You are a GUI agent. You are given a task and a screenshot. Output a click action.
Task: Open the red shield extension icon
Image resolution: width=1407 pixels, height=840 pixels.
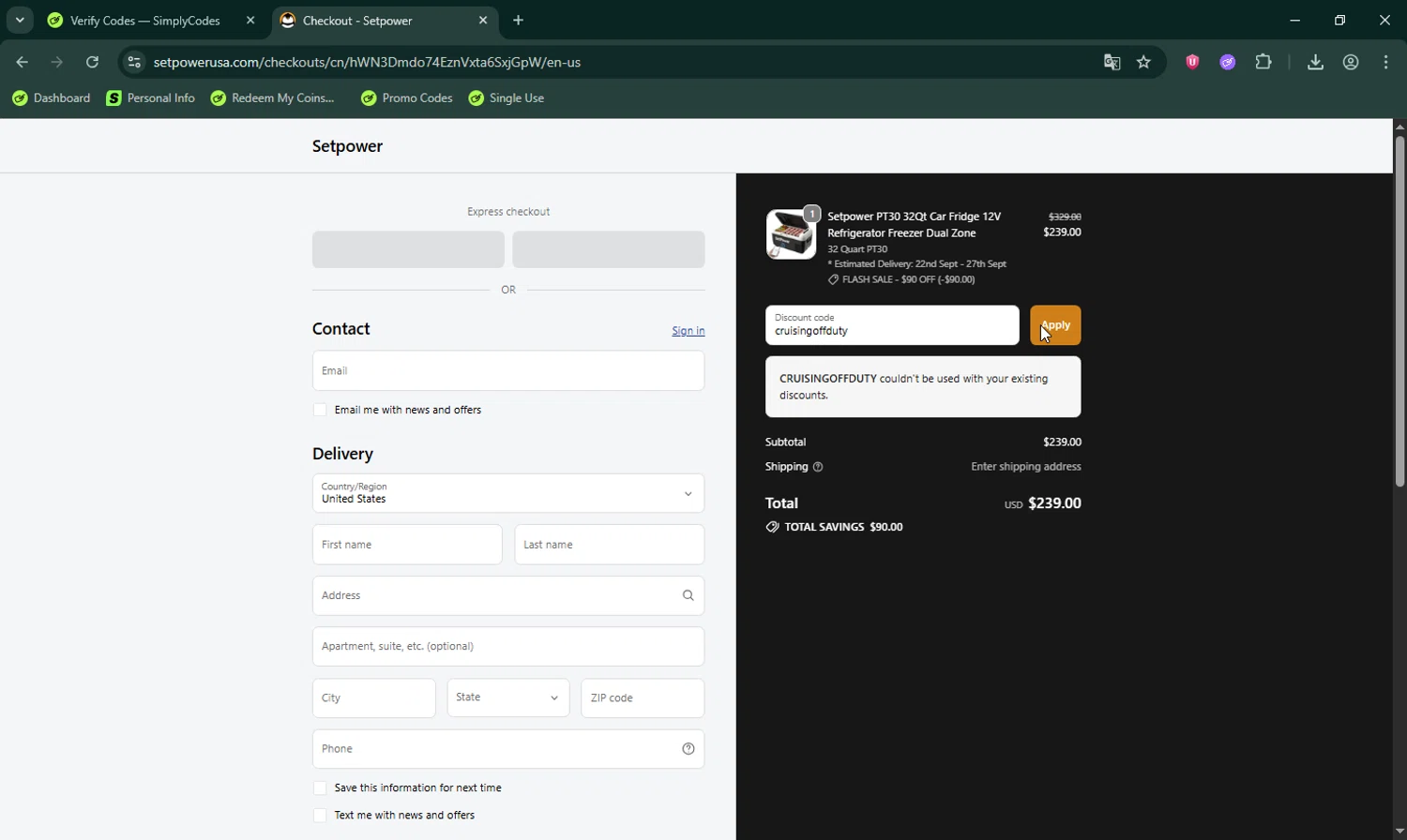(x=1192, y=62)
